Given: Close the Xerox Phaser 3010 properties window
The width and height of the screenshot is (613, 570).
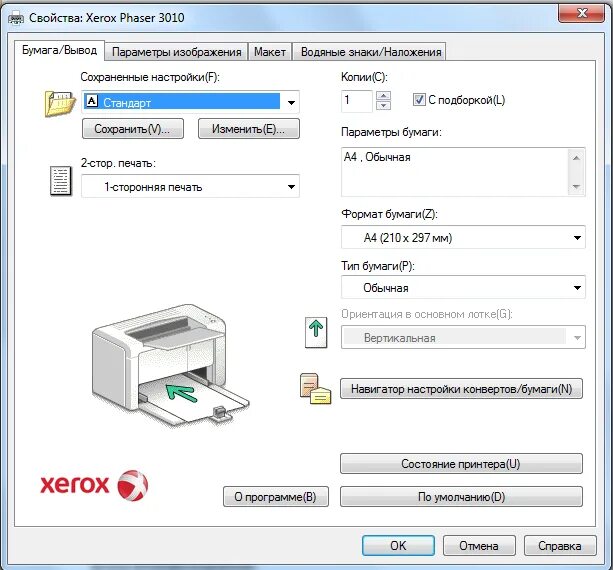Looking at the screenshot, I should [582, 13].
